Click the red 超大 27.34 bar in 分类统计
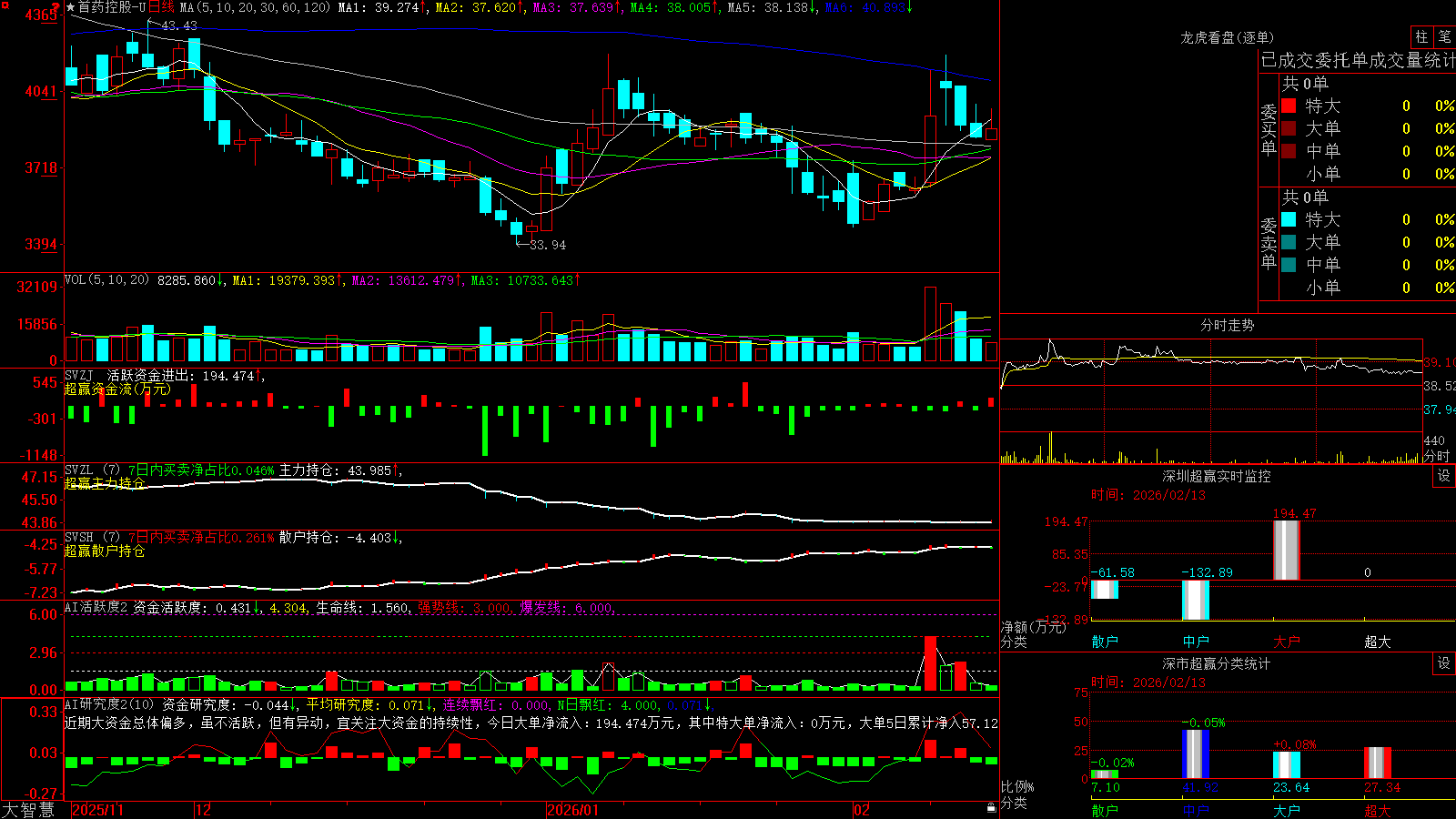The width and height of the screenshot is (1456, 819). coord(1378,763)
